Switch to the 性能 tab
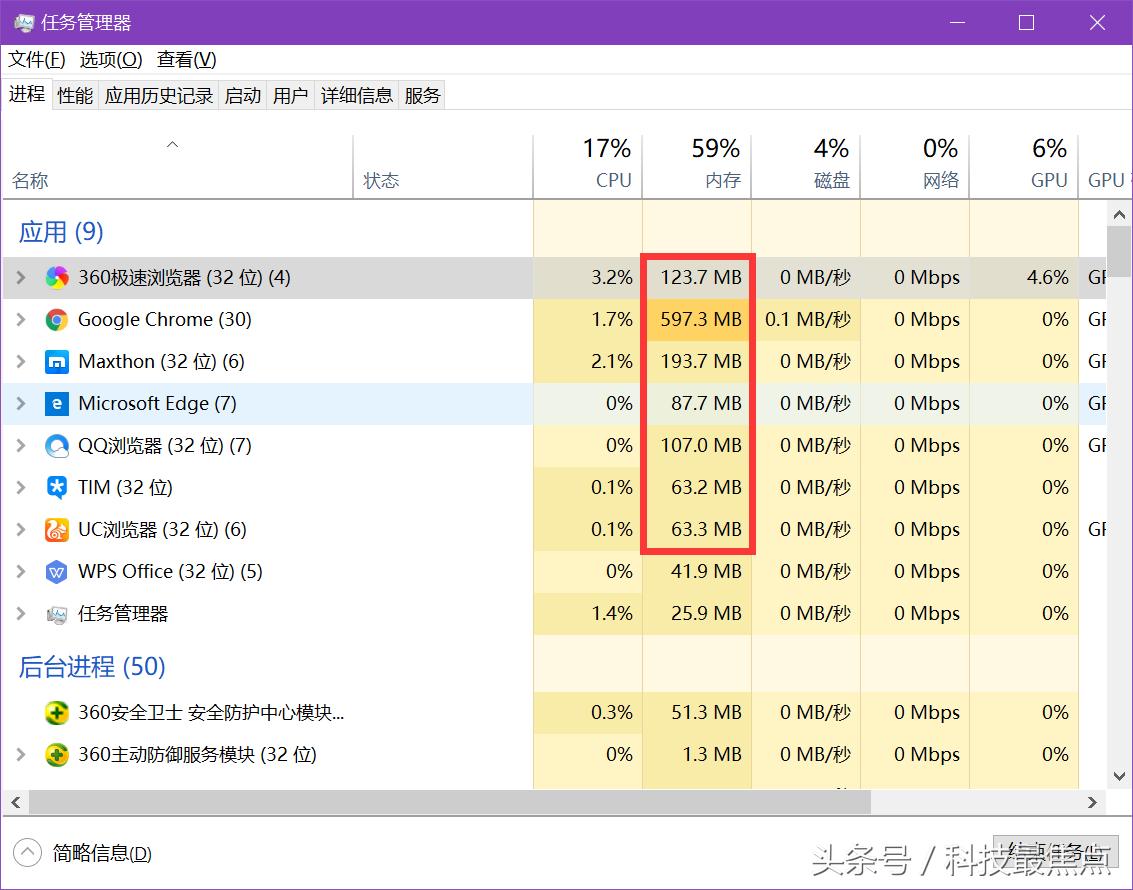Image resolution: width=1133 pixels, height=890 pixels. (74, 94)
